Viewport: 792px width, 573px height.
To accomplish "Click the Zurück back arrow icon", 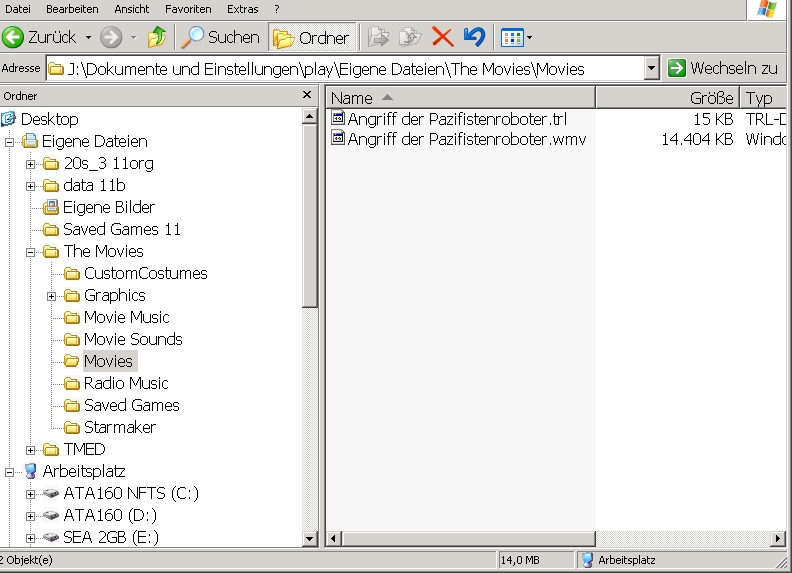I will pyautogui.click(x=14, y=38).
